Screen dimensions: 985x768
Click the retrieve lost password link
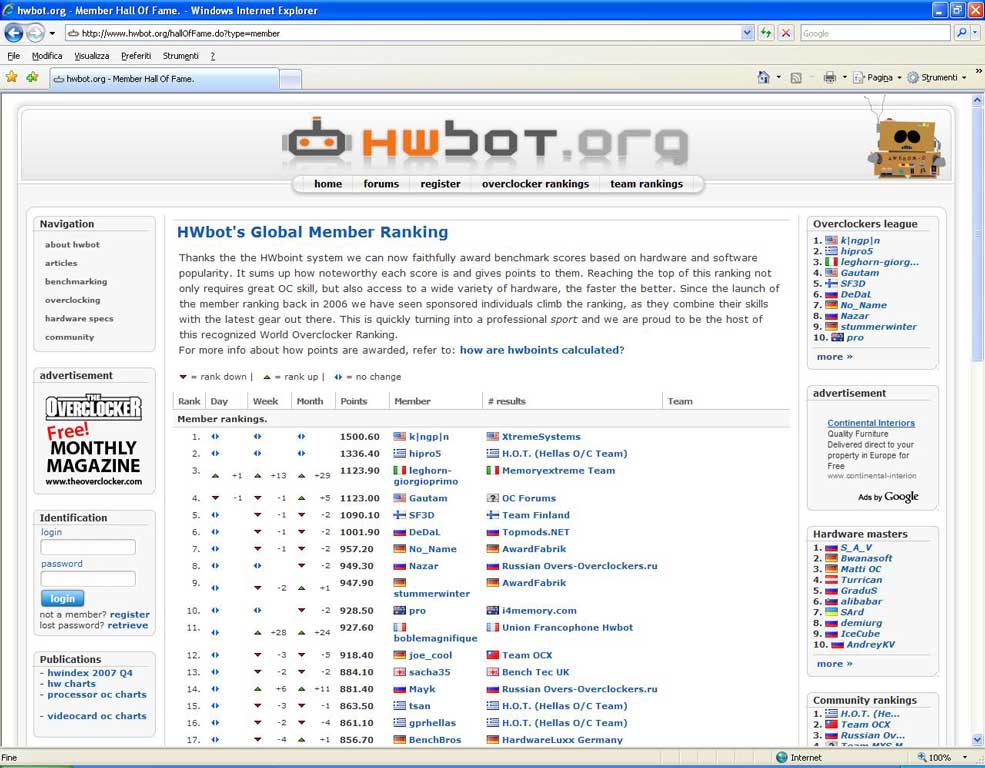pos(128,625)
